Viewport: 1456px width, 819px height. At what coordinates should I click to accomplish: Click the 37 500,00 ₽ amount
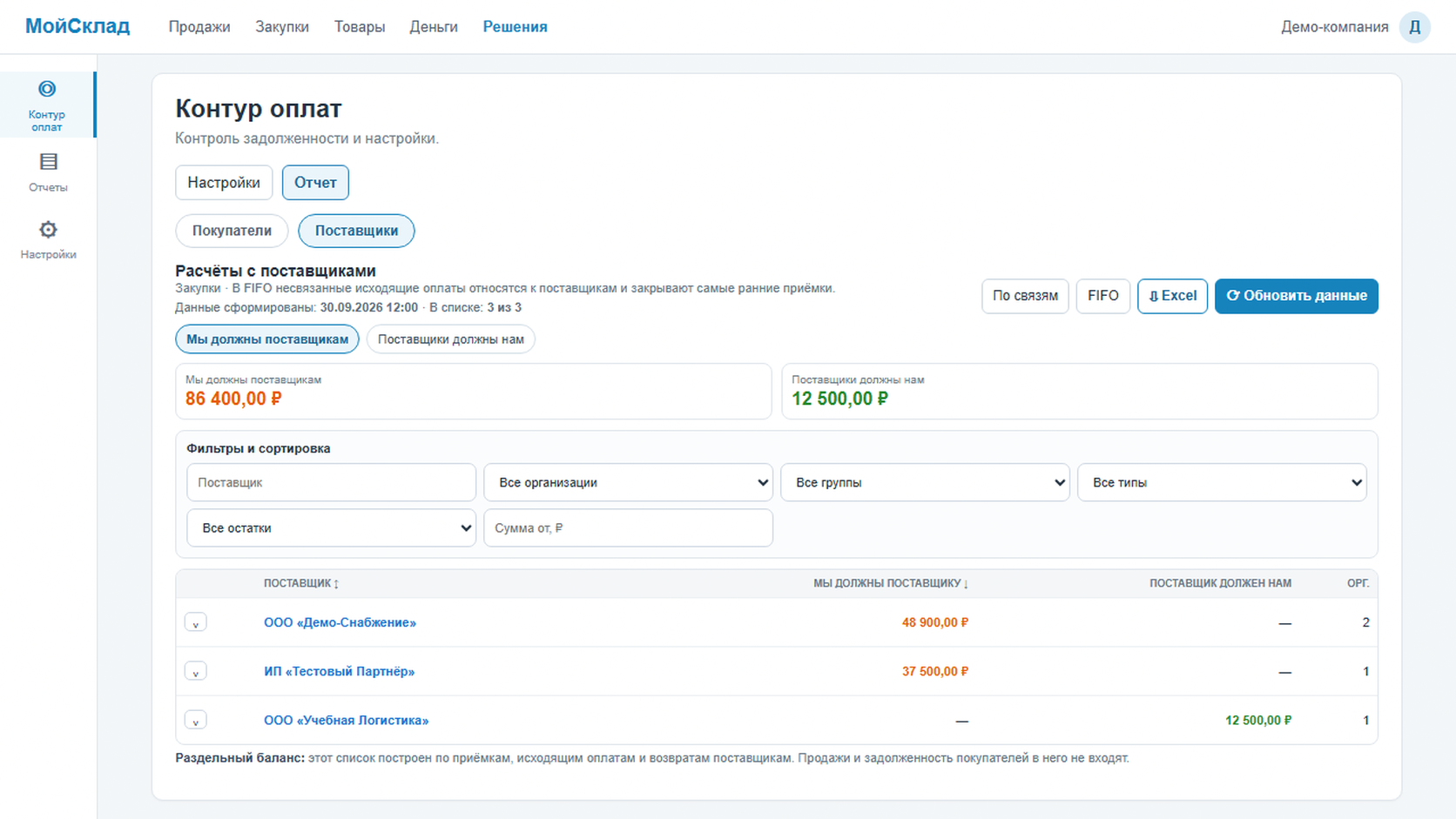(935, 671)
